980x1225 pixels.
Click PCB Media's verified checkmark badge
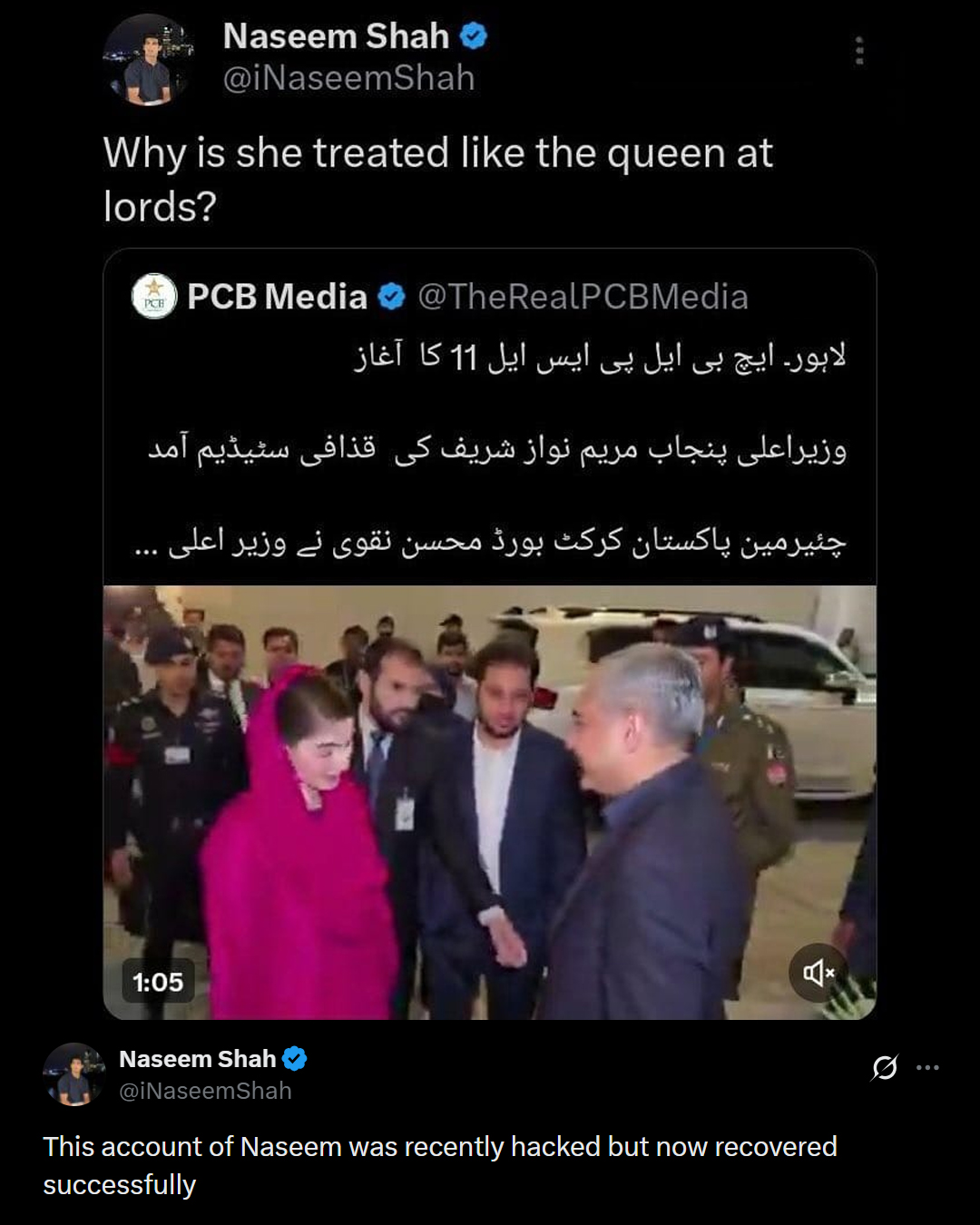point(391,297)
